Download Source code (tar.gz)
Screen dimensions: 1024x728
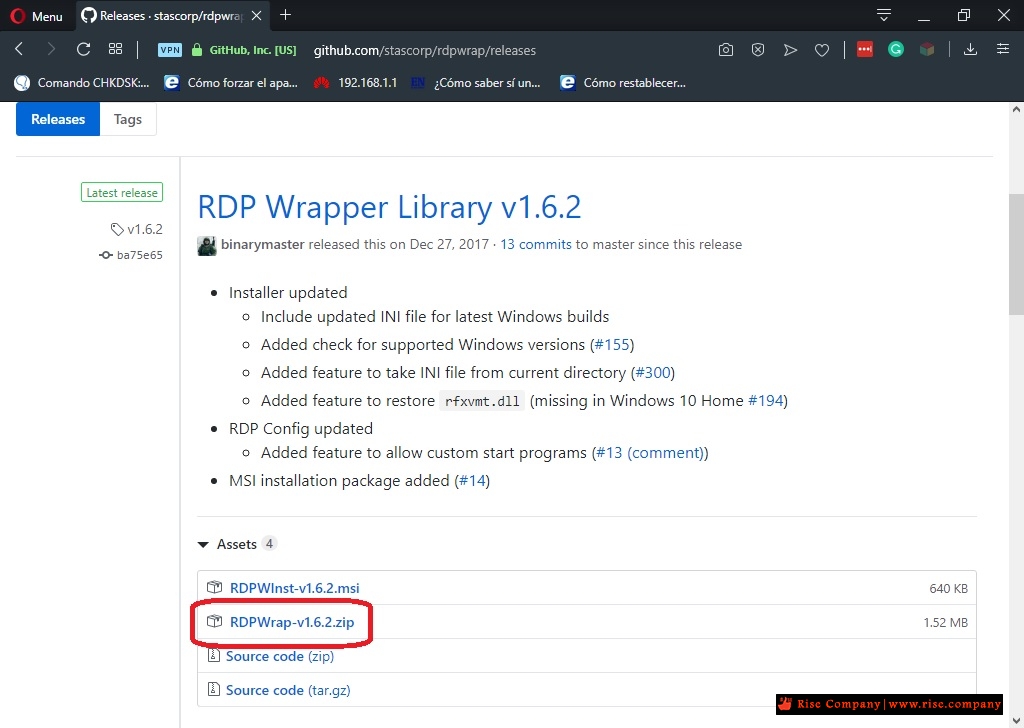point(288,690)
